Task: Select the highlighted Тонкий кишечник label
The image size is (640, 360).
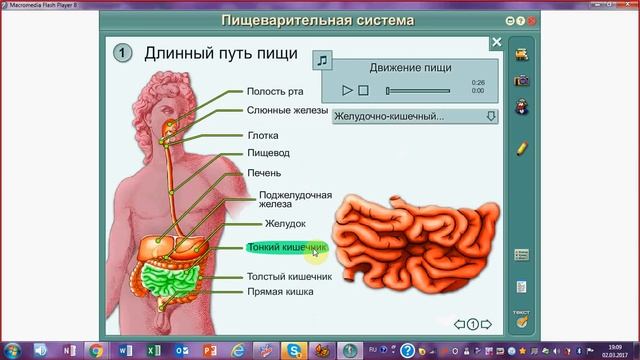Action: pyautogui.click(x=287, y=247)
